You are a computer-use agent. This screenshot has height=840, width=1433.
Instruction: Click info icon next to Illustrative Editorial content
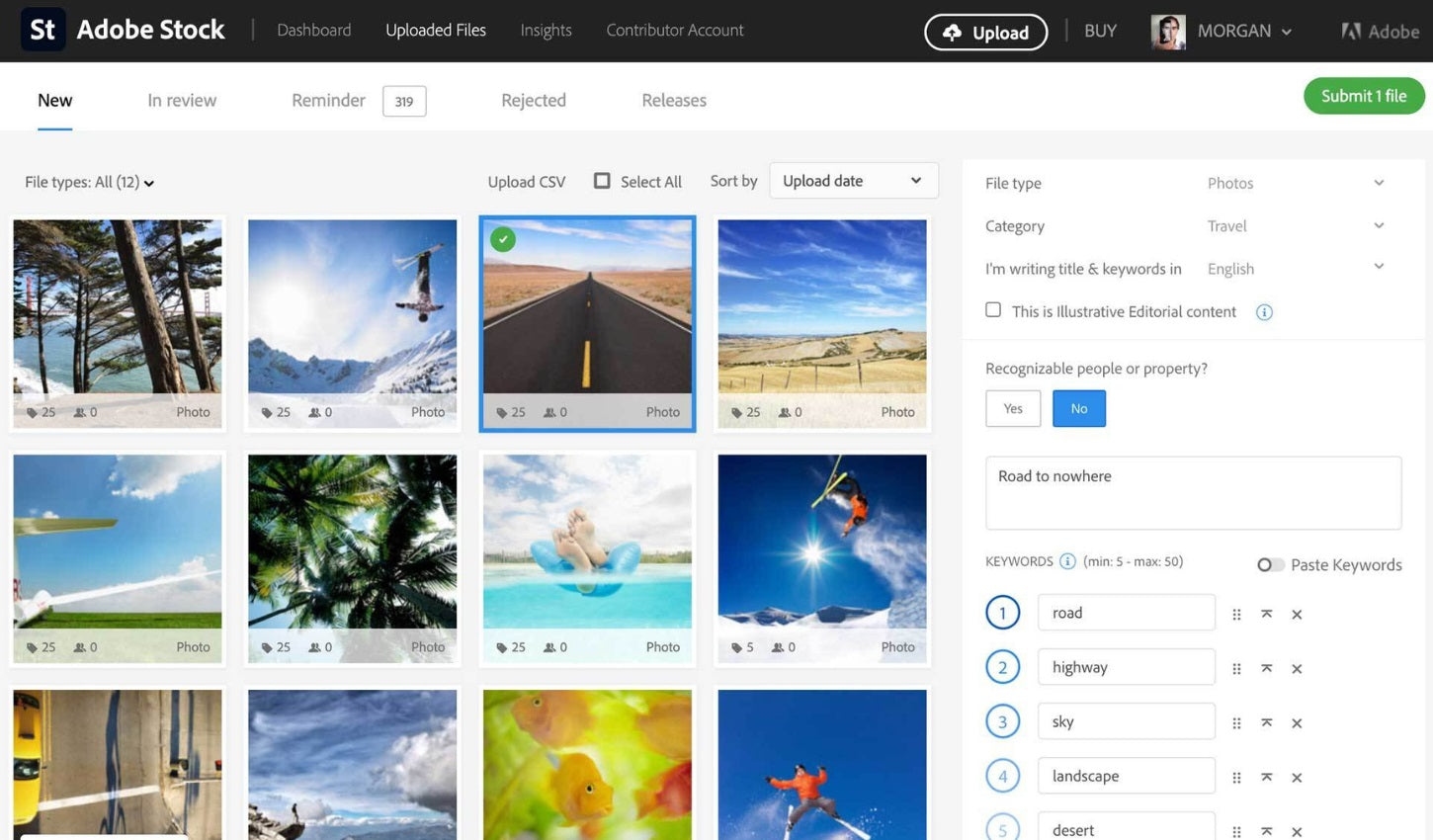(x=1263, y=312)
